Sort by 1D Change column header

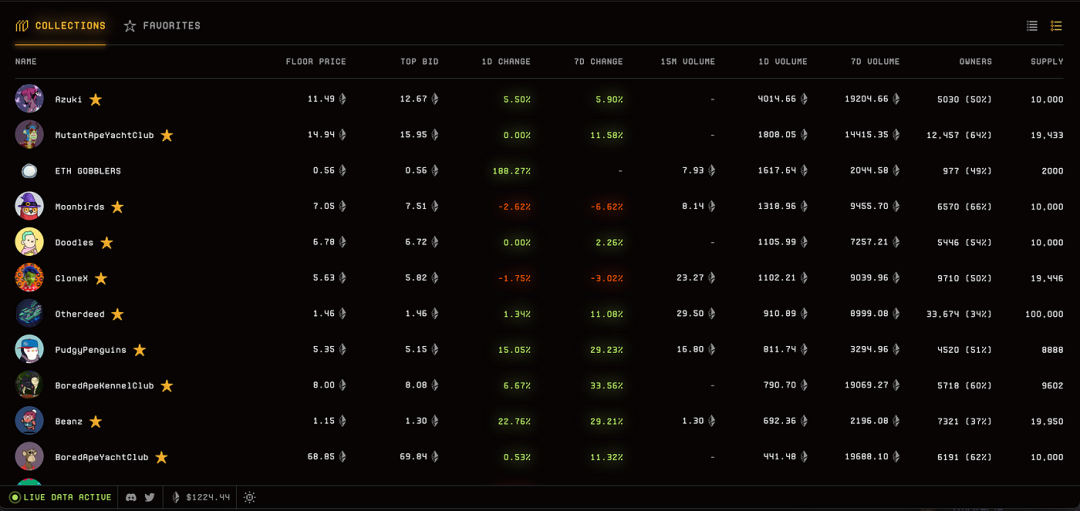[x=506, y=62]
